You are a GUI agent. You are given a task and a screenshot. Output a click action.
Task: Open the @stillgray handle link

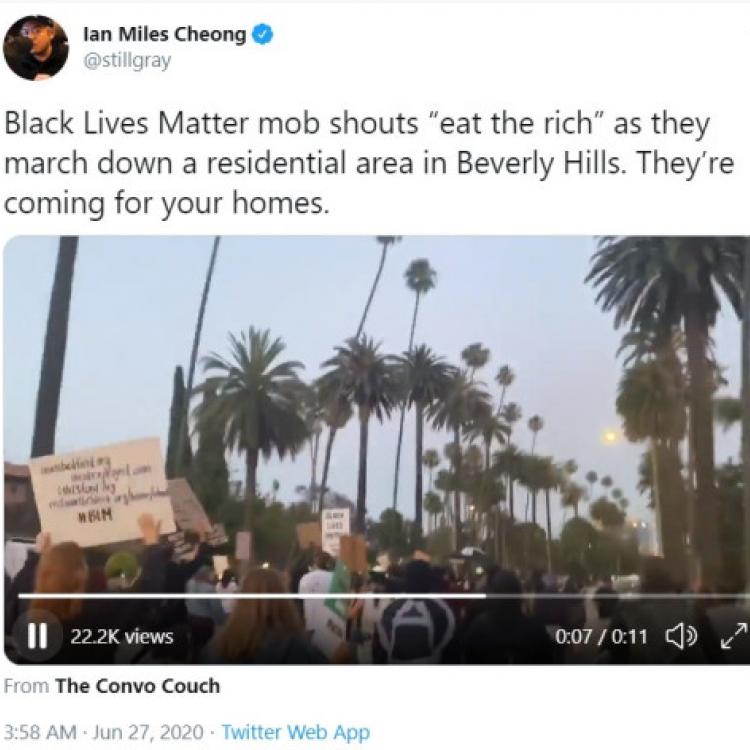coord(127,61)
